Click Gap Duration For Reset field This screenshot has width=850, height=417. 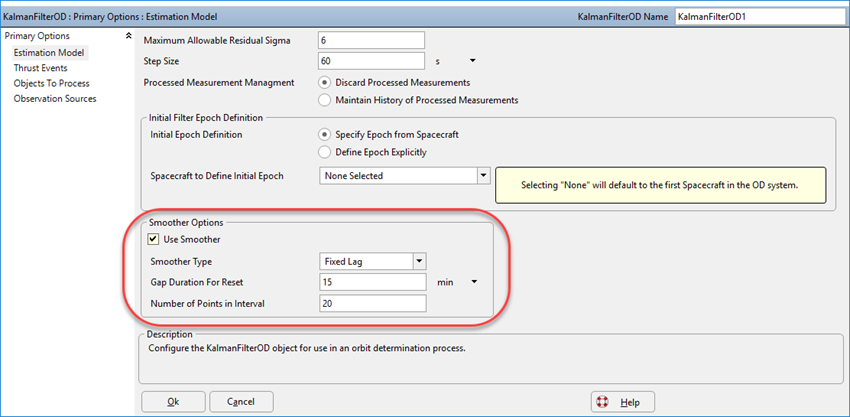[x=372, y=282]
